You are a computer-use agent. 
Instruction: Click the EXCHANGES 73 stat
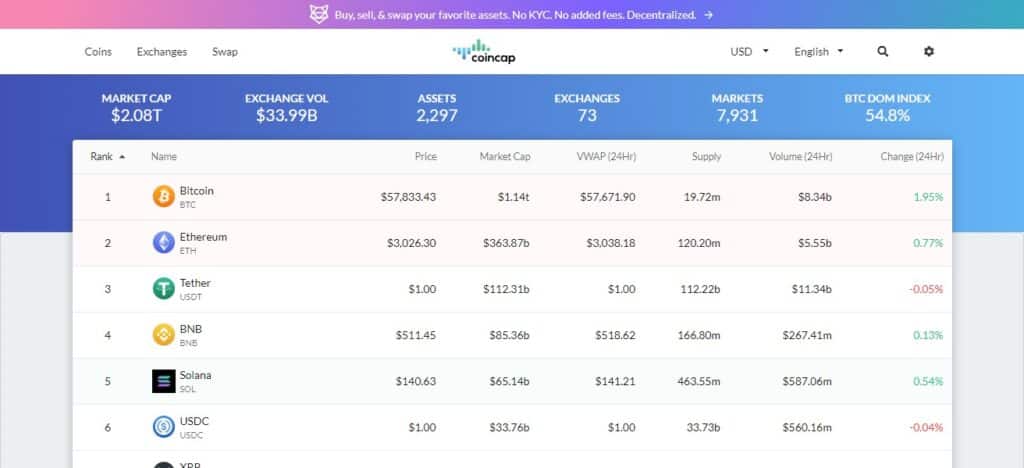click(x=587, y=108)
